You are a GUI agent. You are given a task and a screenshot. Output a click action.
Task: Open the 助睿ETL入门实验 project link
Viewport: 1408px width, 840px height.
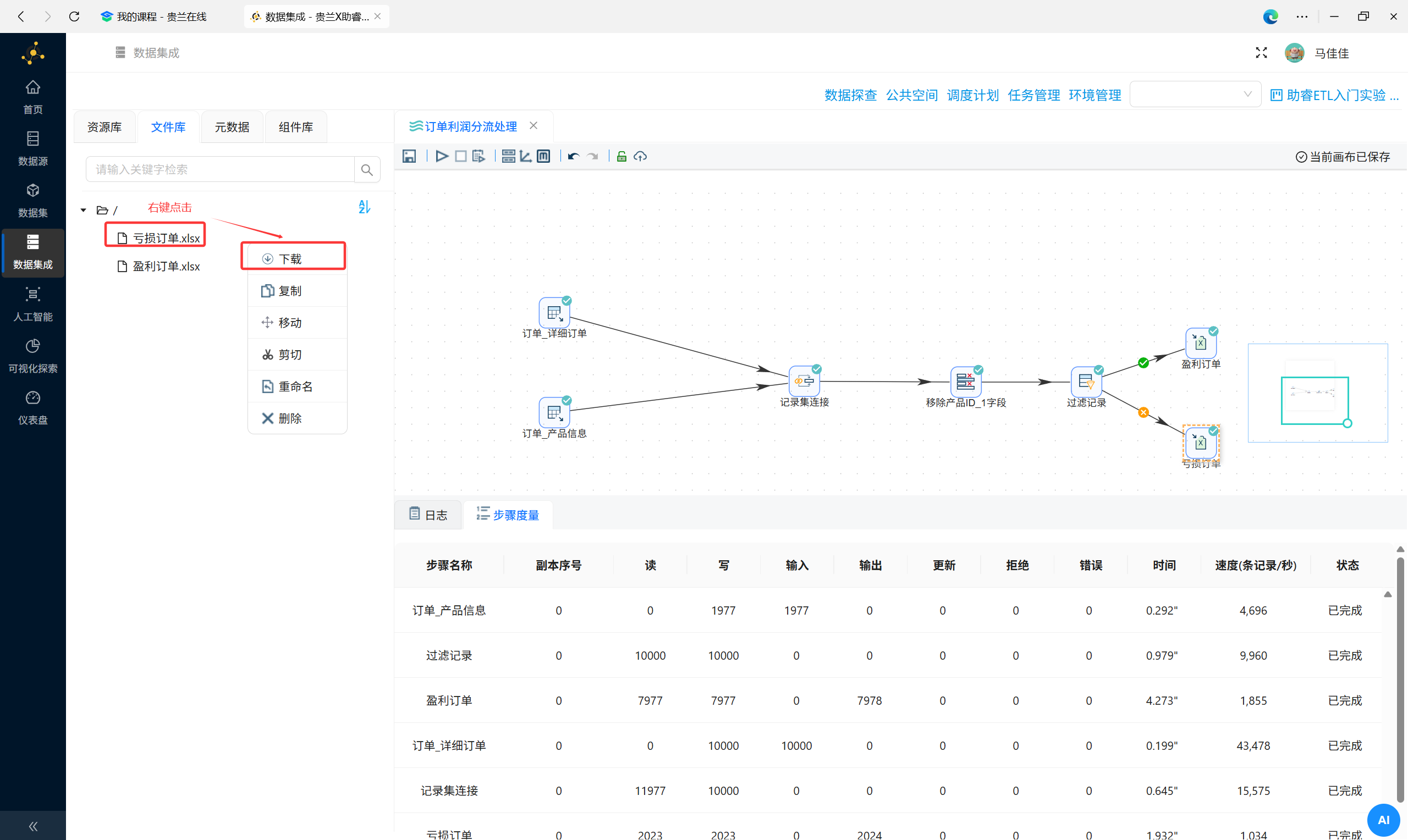[1334, 95]
